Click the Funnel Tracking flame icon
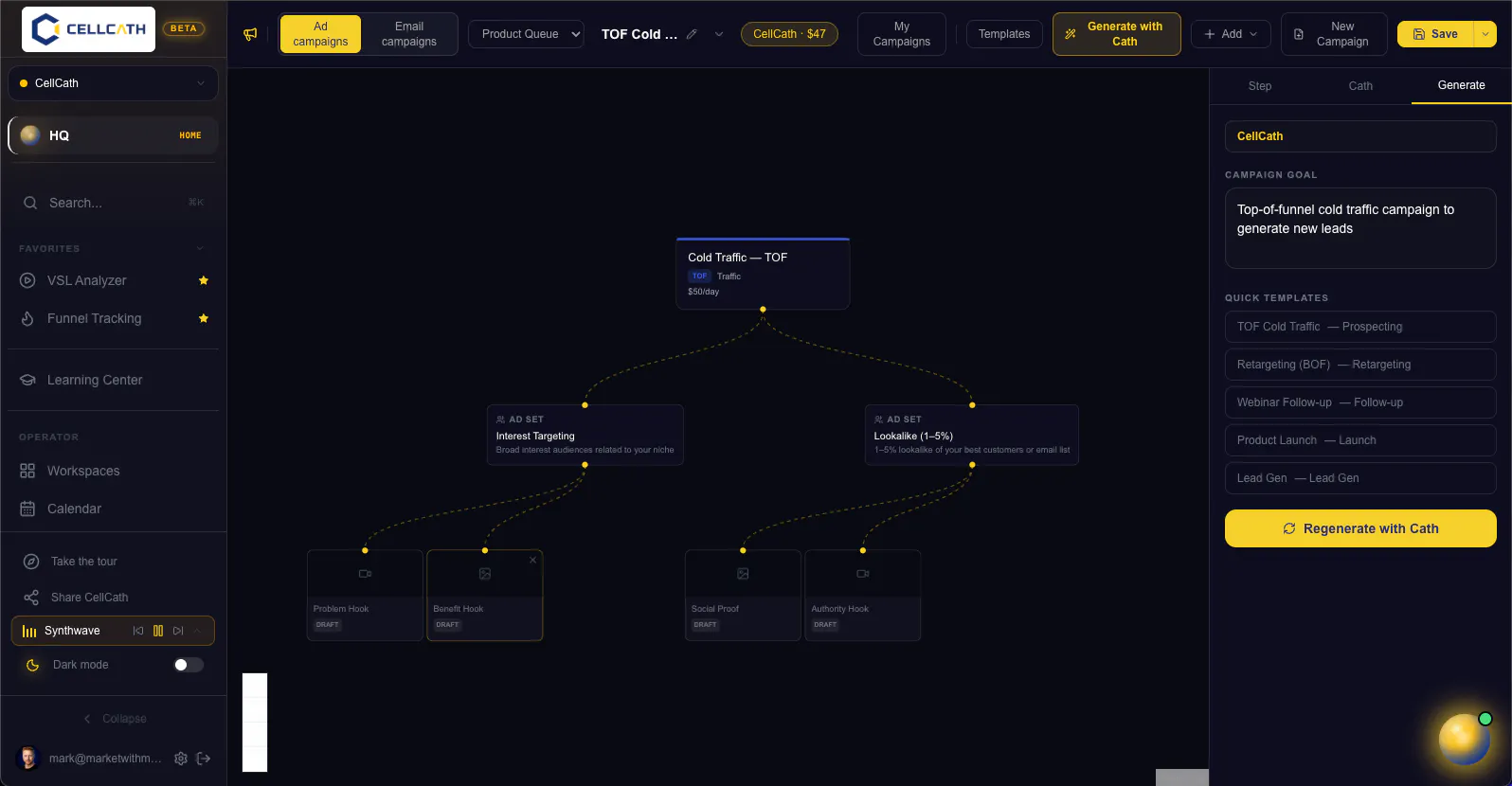The width and height of the screenshot is (1512, 786). pos(27,318)
